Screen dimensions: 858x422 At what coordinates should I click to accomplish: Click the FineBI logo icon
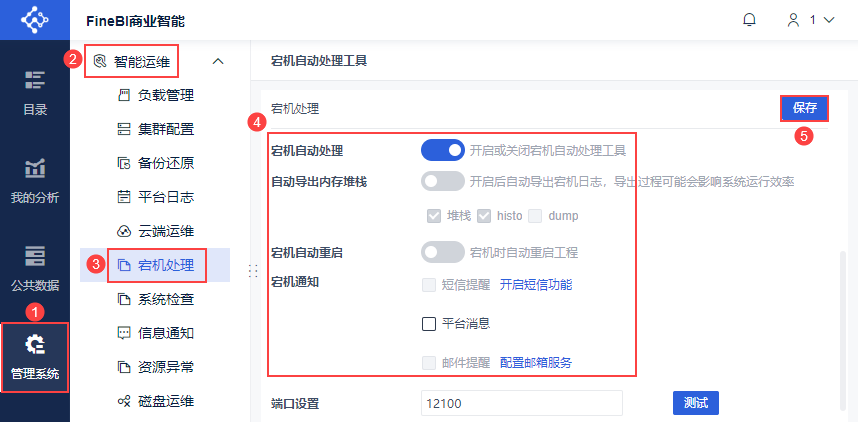click(35, 20)
